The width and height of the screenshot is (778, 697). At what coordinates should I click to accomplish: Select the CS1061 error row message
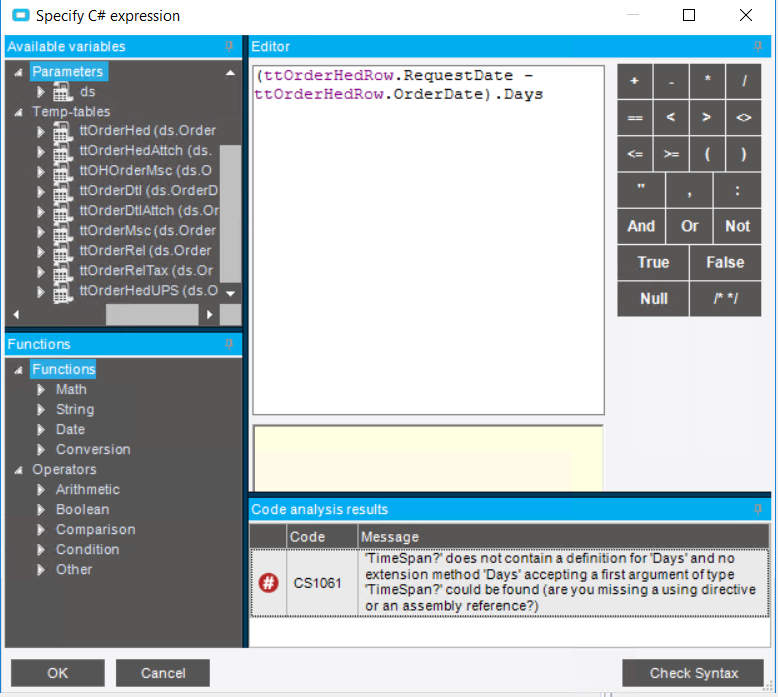pos(563,582)
